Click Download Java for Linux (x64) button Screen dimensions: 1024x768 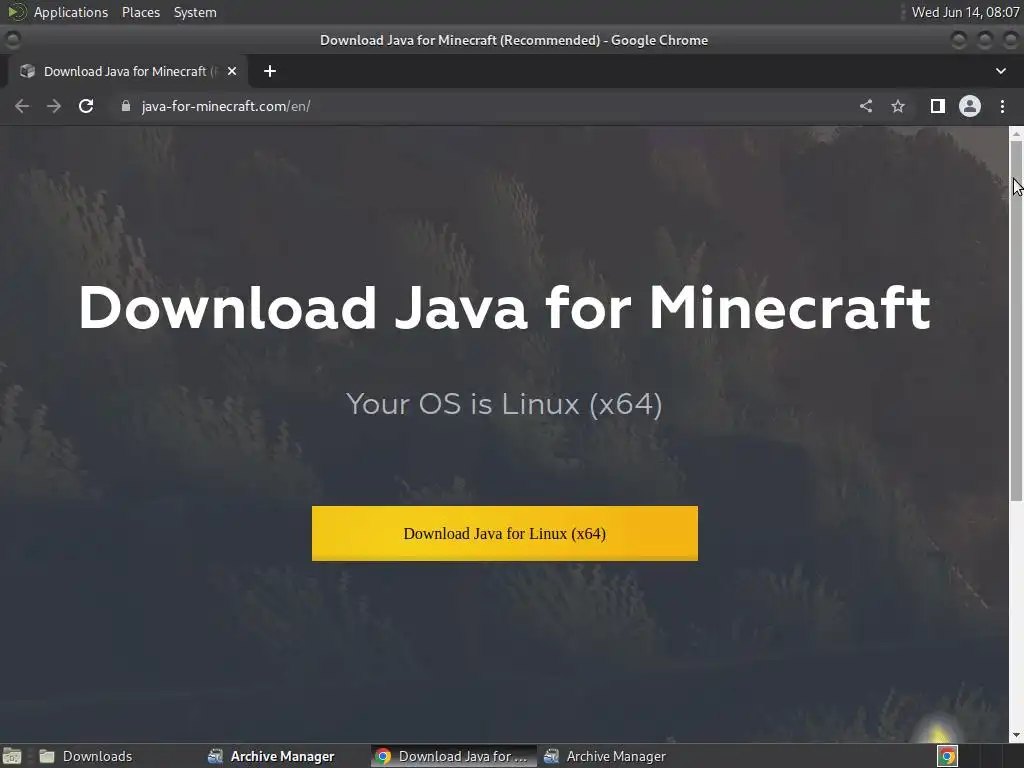504,533
